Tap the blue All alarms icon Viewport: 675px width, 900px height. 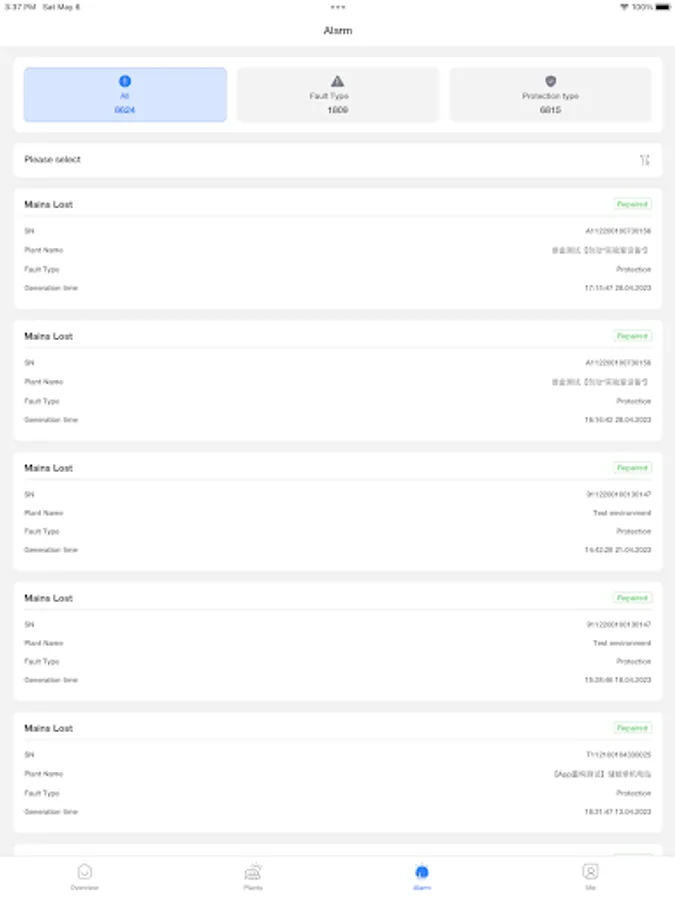[x=125, y=81]
